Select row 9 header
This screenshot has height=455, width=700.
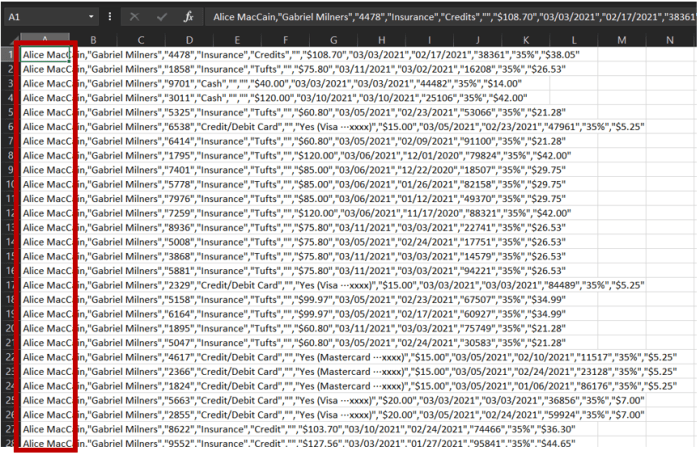pos(10,170)
